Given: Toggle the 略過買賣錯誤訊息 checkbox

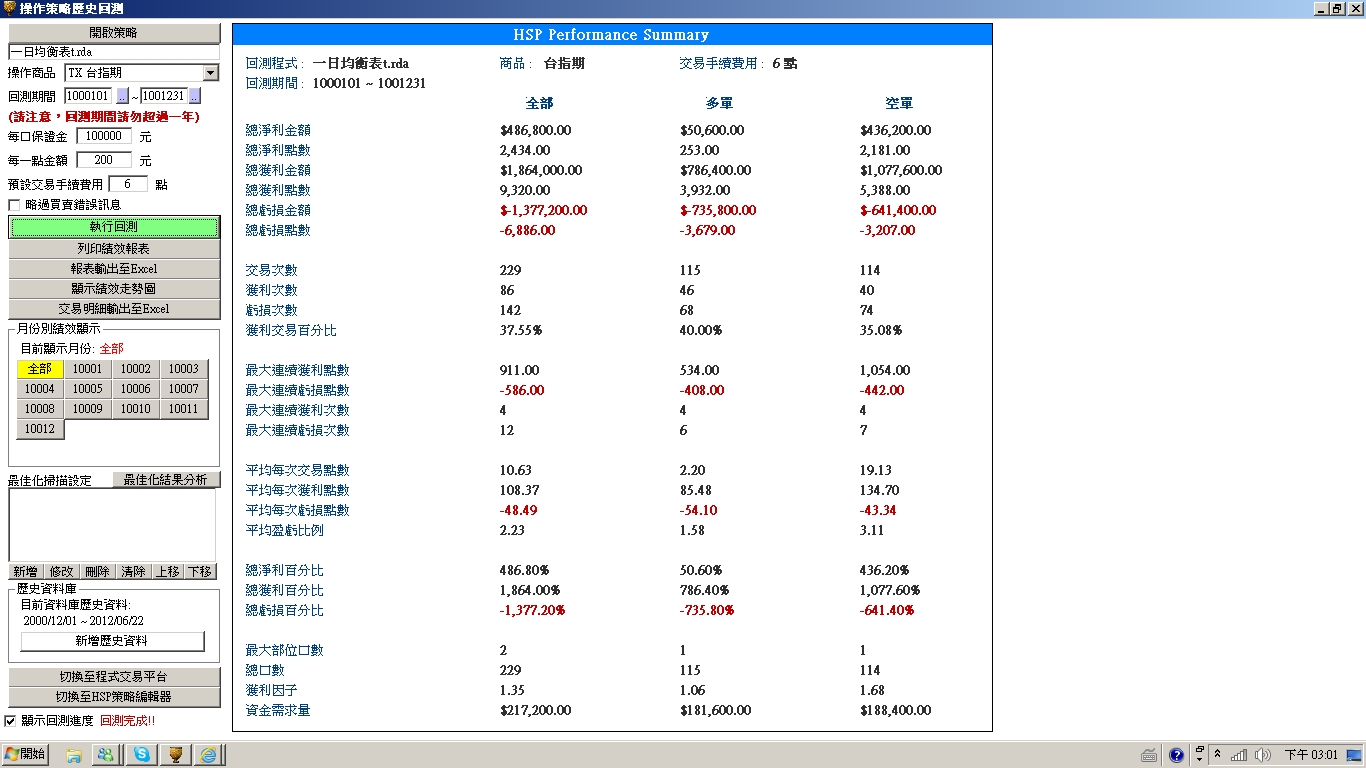Looking at the screenshot, I should tap(14, 205).
